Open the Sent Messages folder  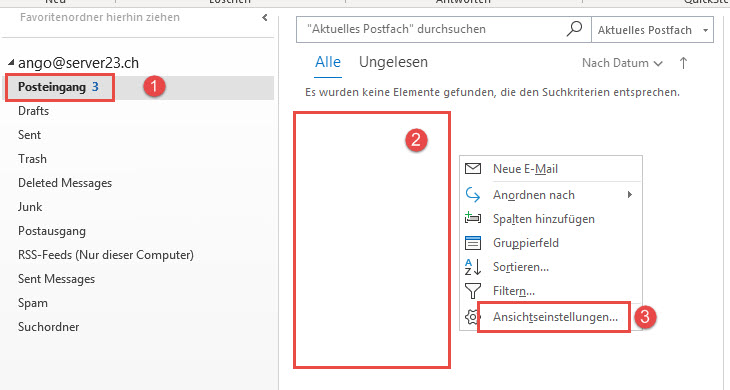(56, 279)
